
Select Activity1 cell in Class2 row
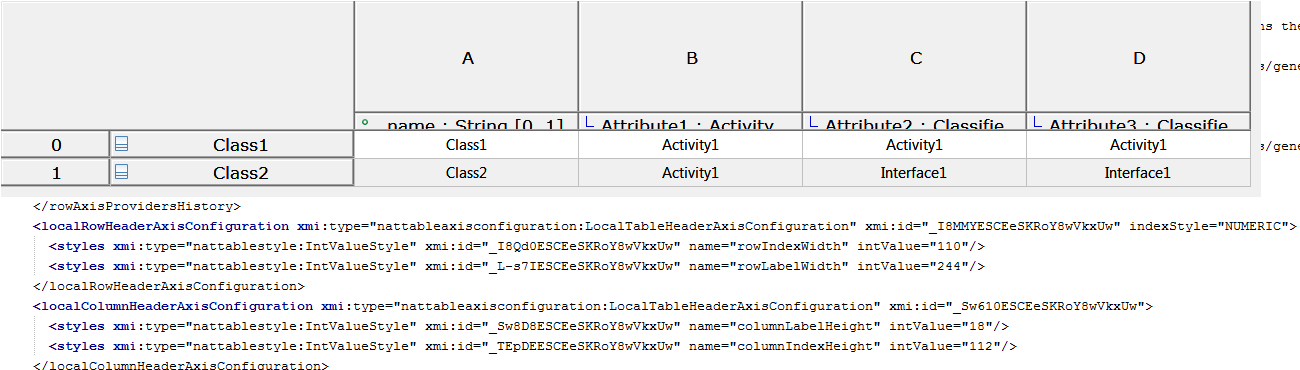tap(690, 173)
